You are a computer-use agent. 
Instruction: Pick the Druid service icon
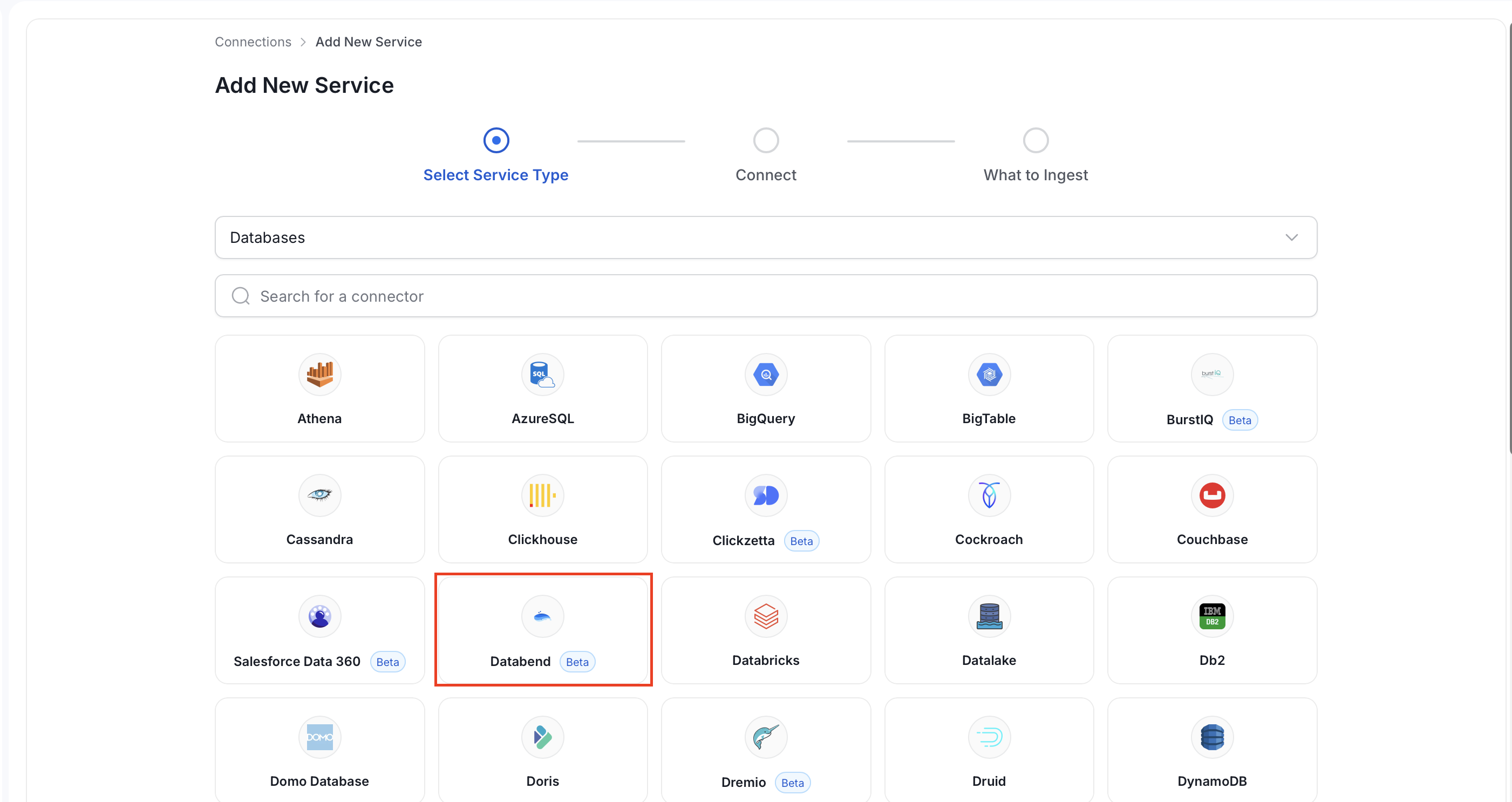(989, 737)
